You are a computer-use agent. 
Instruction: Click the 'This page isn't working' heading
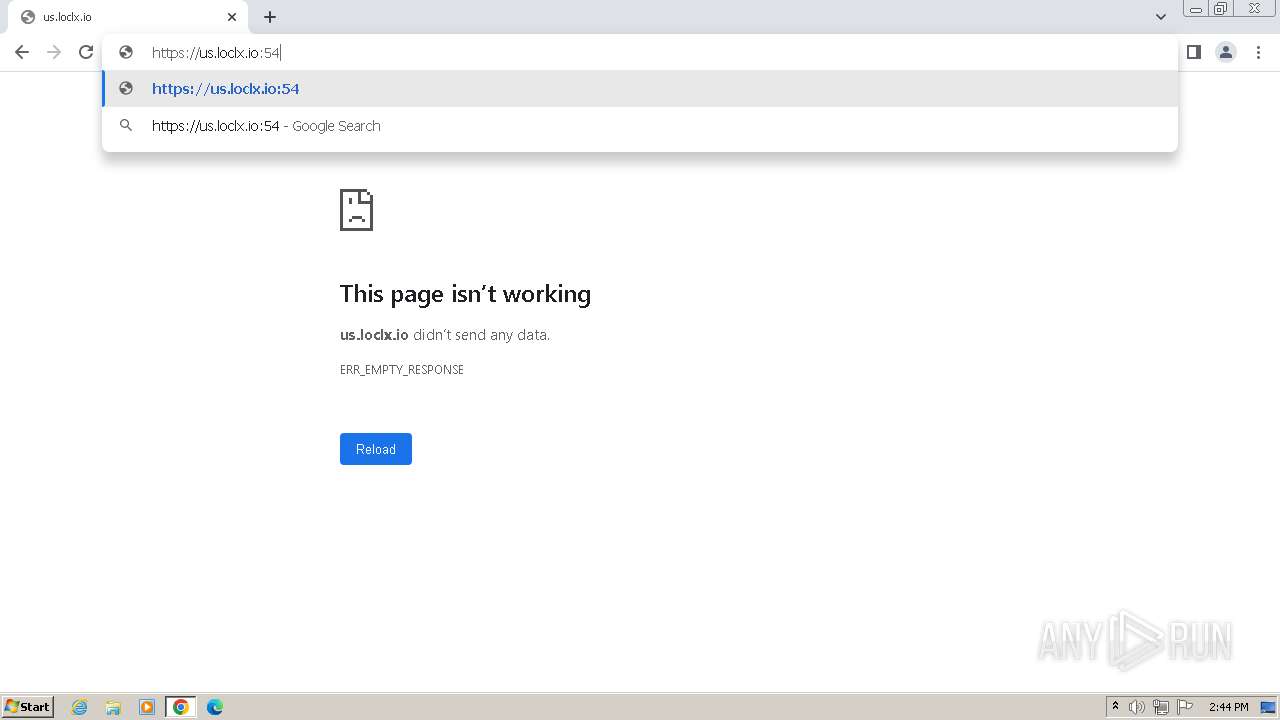click(x=465, y=293)
